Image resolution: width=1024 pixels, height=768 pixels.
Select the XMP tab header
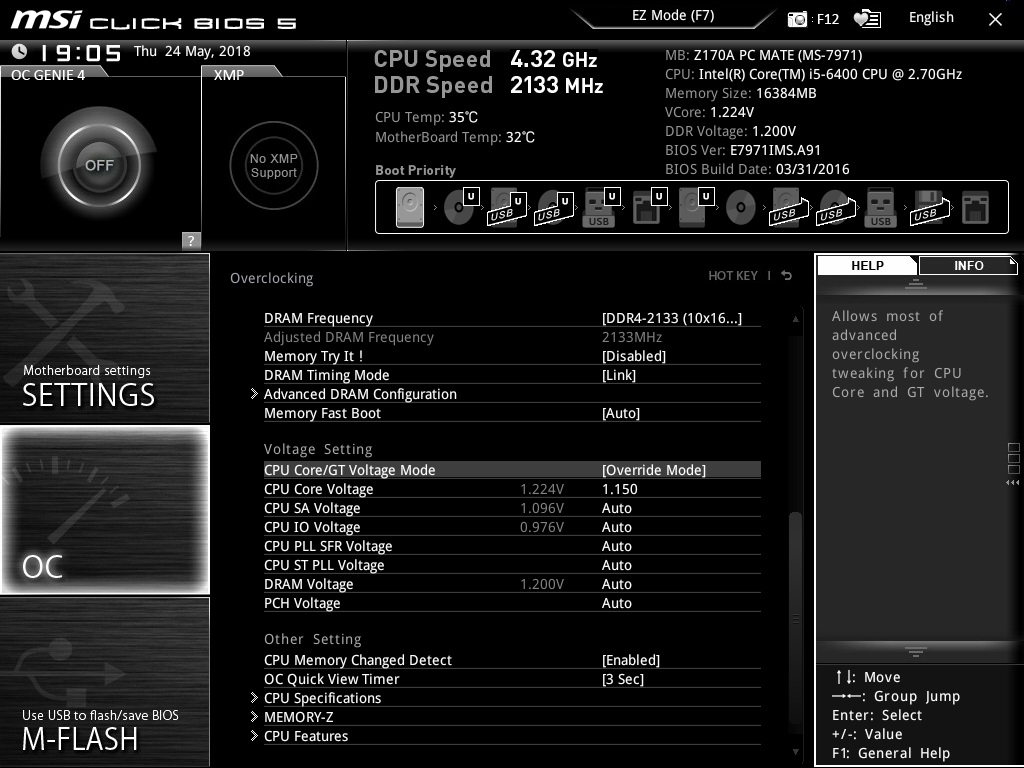240,74
